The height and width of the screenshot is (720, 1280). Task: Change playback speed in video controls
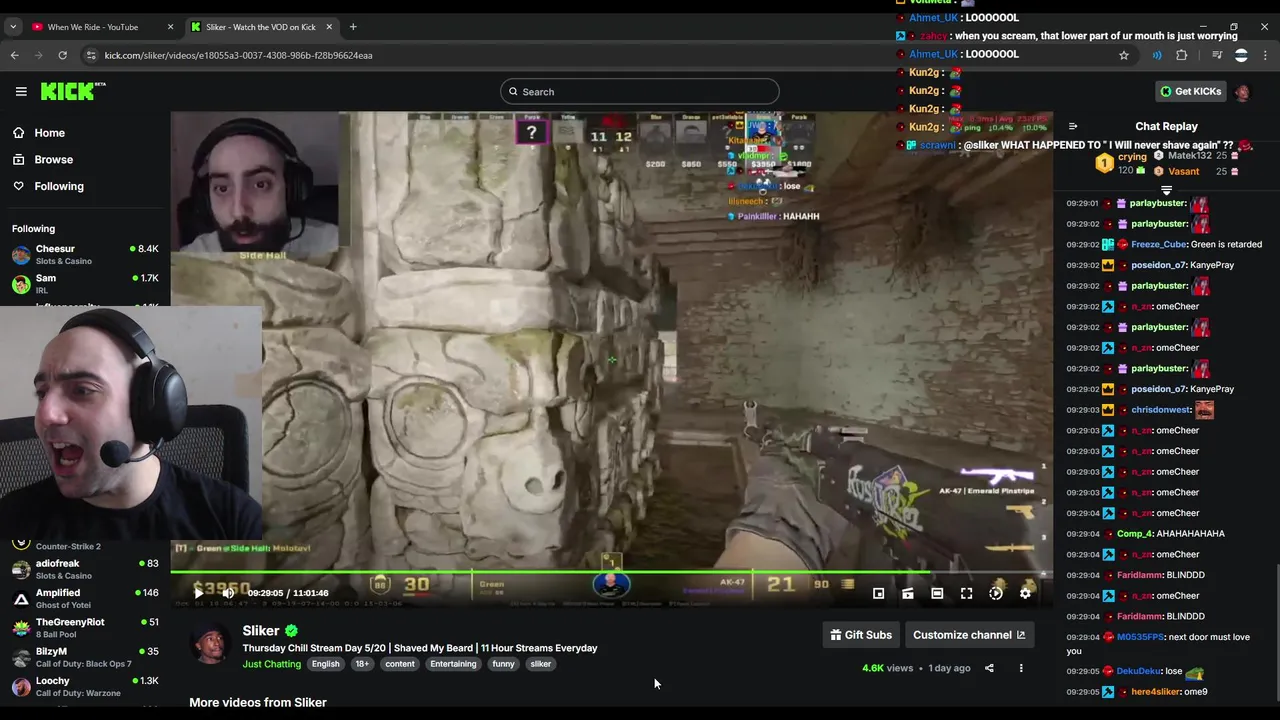996,593
